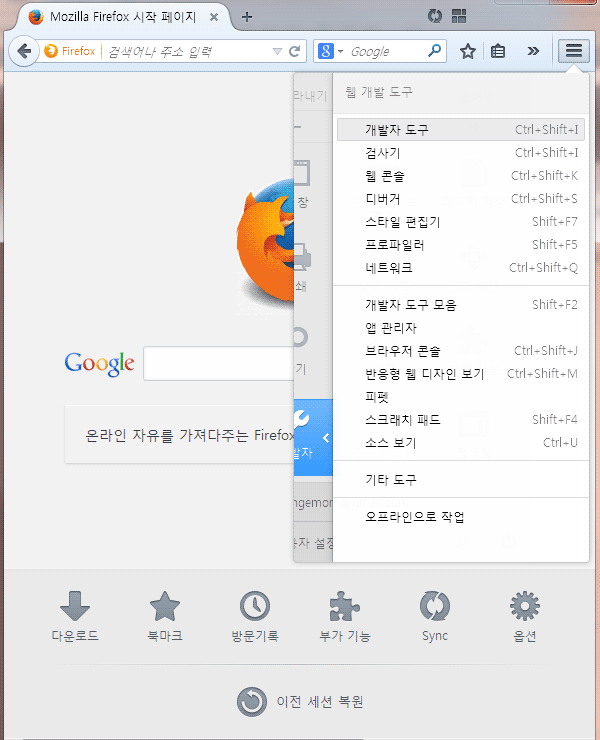600x740 pixels.
Task: Choose 프로파일러 entry
Action: pyautogui.click(x=461, y=245)
